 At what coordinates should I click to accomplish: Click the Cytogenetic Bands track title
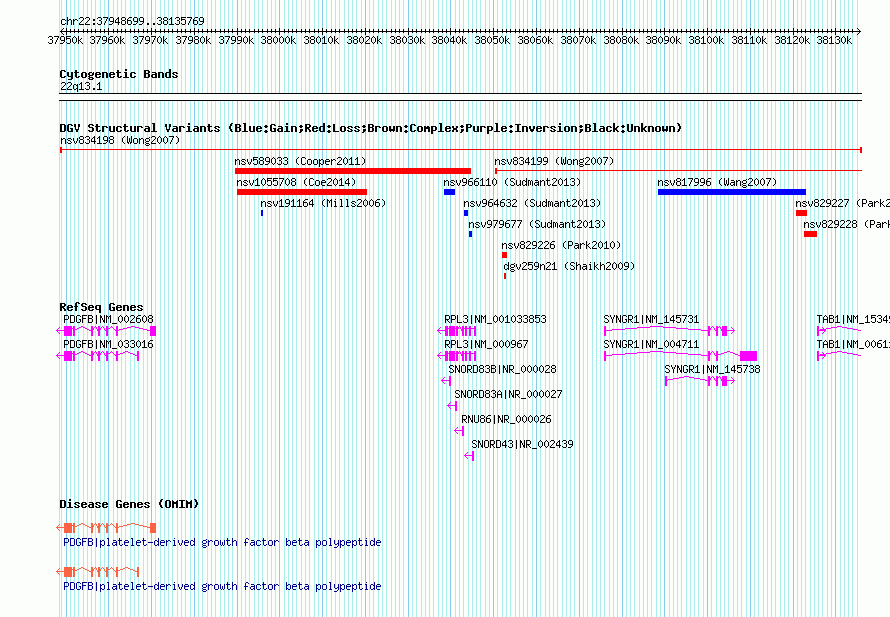(x=119, y=74)
